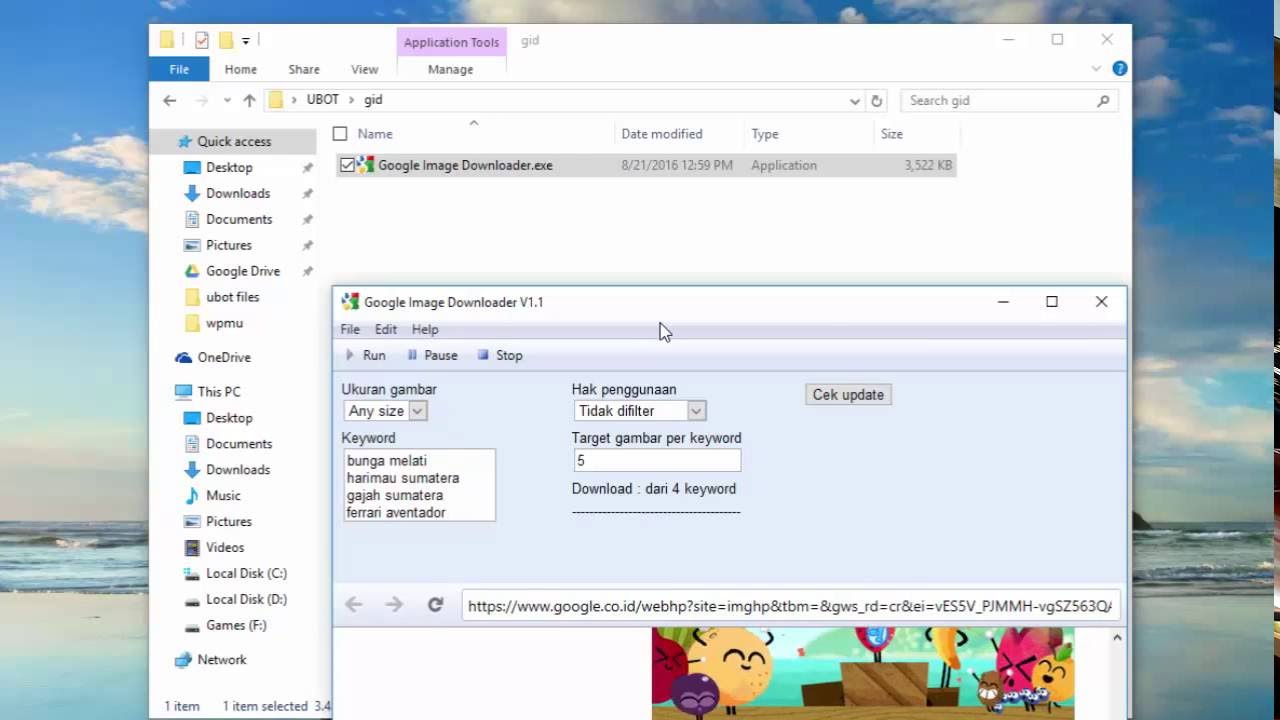Viewport: 1280px width, 720px height.
Task: Click the search magnifier in Search gid box
Action: pyautogui.click(x=1103, y=100)
